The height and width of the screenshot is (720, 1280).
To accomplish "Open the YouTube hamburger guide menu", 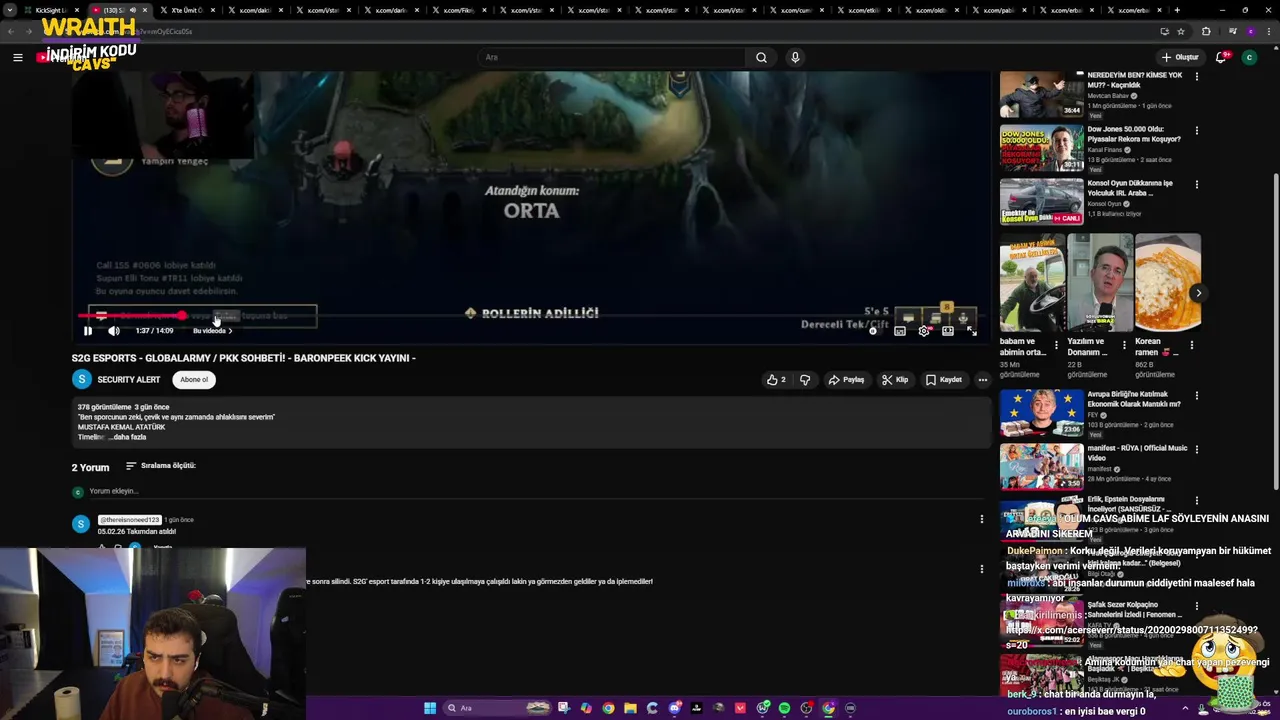I will click(17, 57).
